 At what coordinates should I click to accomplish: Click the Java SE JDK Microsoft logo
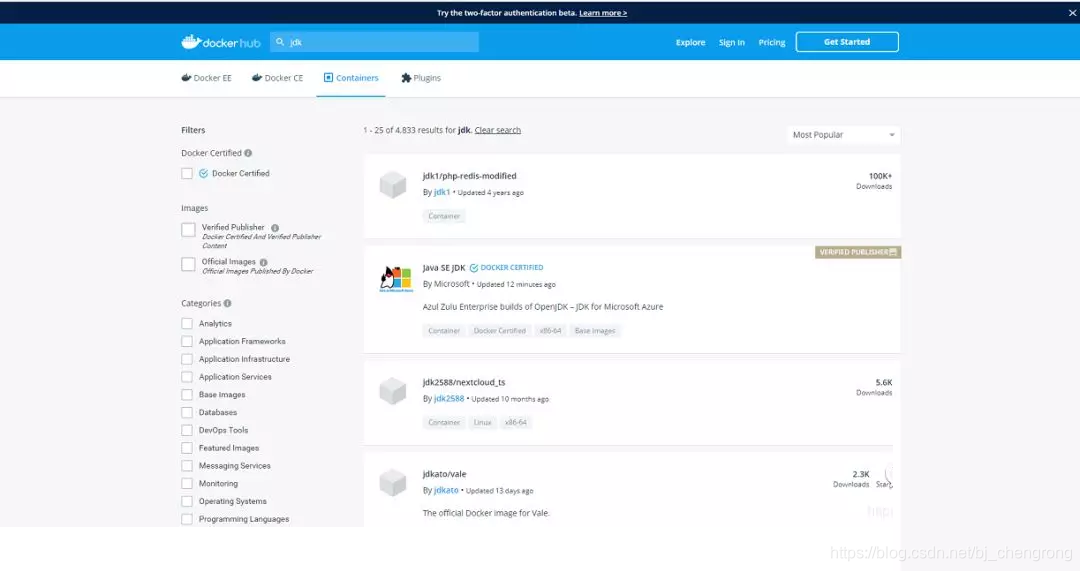(x=396, y=279)
